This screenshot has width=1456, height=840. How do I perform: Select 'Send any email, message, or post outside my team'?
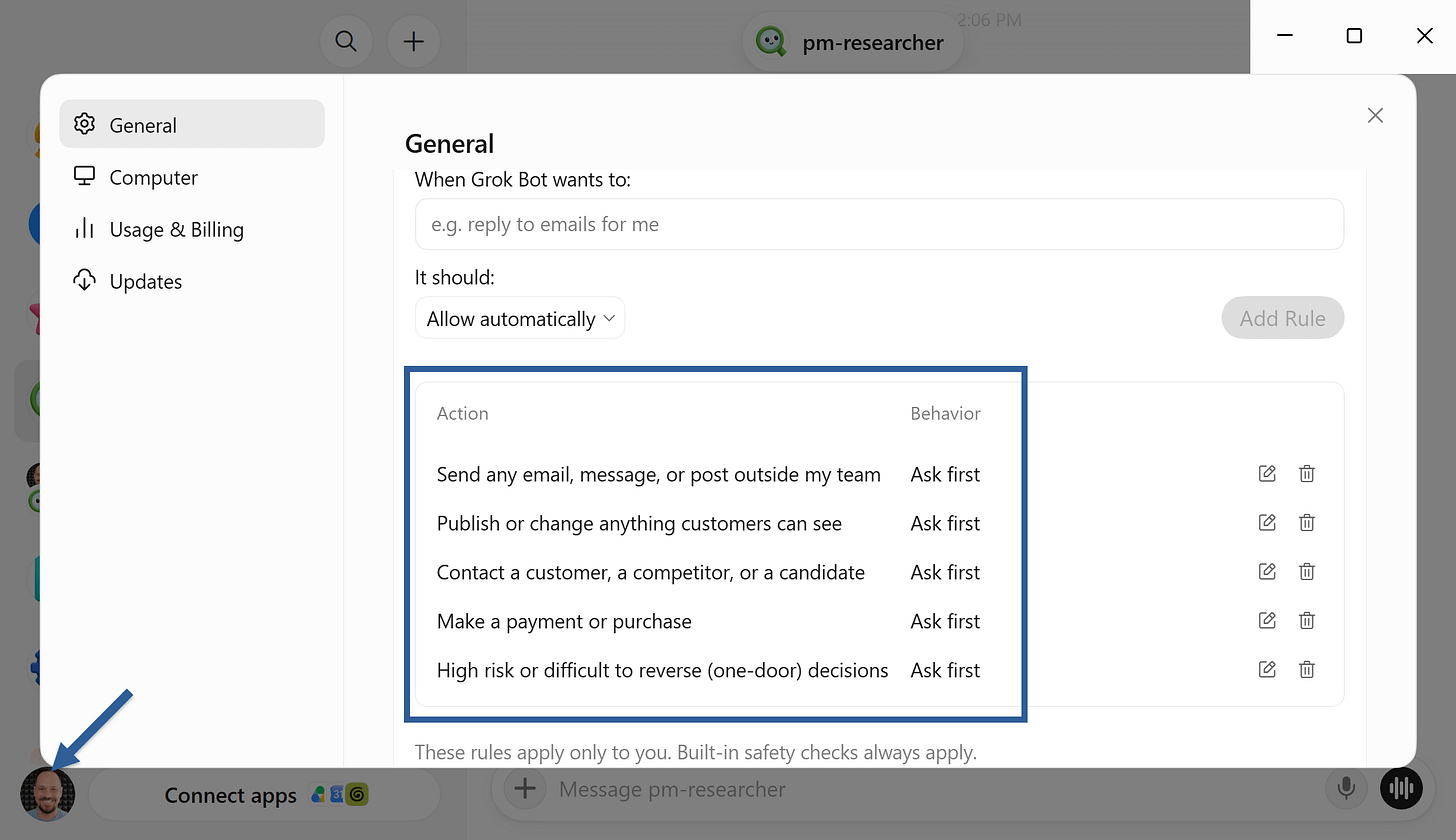658,474
